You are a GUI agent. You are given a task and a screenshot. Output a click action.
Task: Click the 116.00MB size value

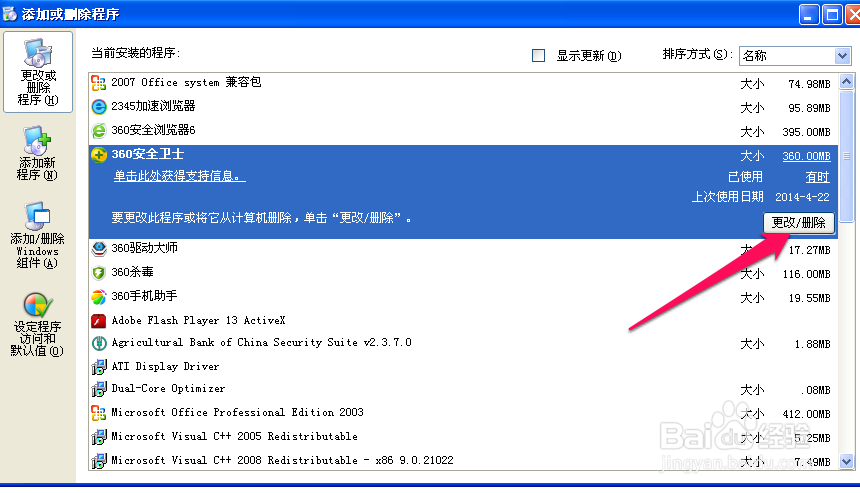pos(806,274)
